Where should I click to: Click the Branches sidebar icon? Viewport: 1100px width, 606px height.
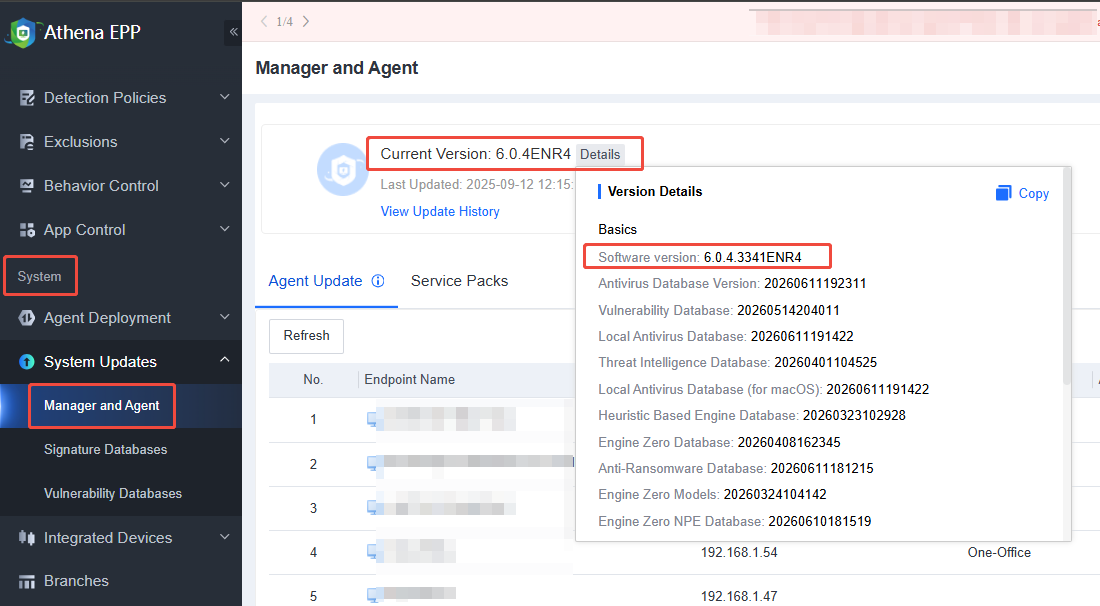[x=27, y=581]
